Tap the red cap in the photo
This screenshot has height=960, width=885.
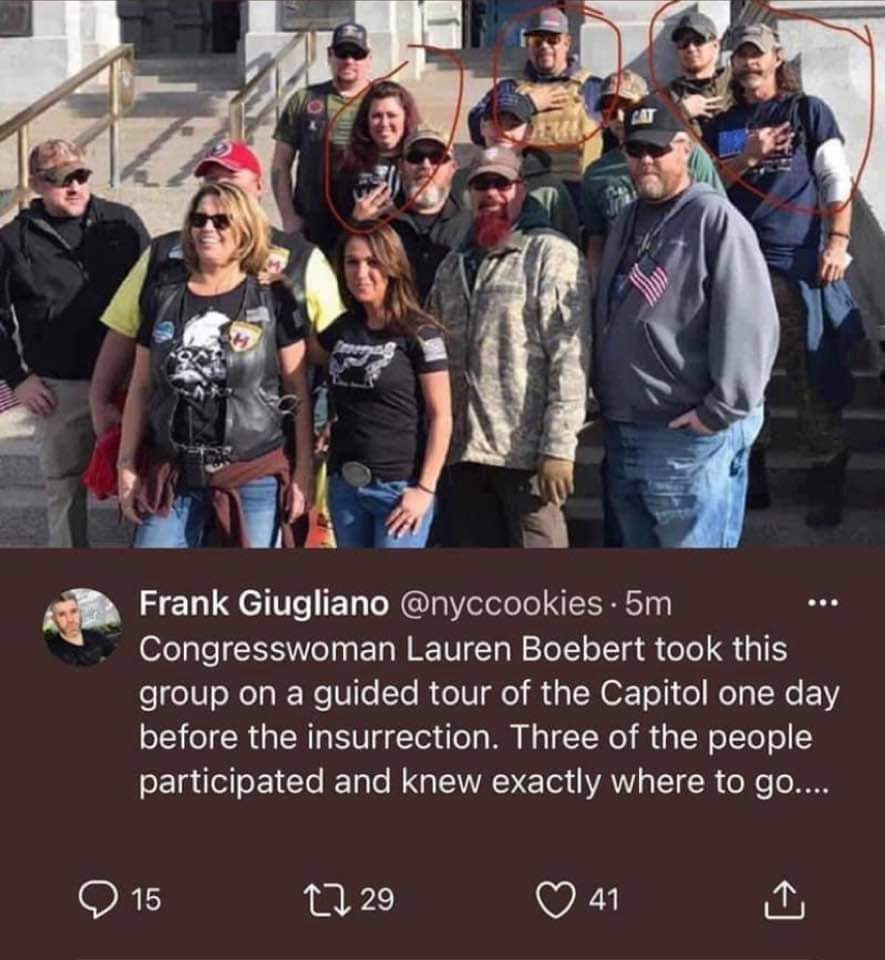(228, 157)
